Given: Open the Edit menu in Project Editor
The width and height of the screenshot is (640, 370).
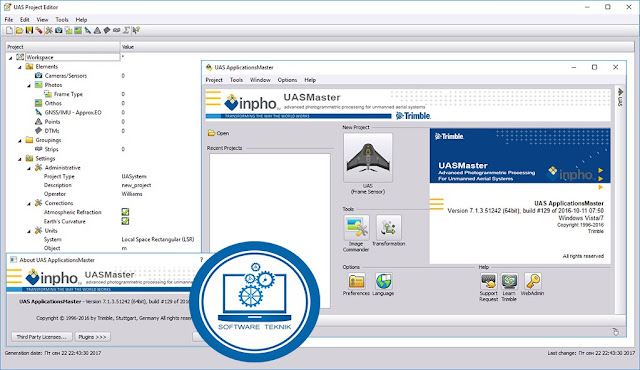Looking at the screenshot, I should [24, 19].
